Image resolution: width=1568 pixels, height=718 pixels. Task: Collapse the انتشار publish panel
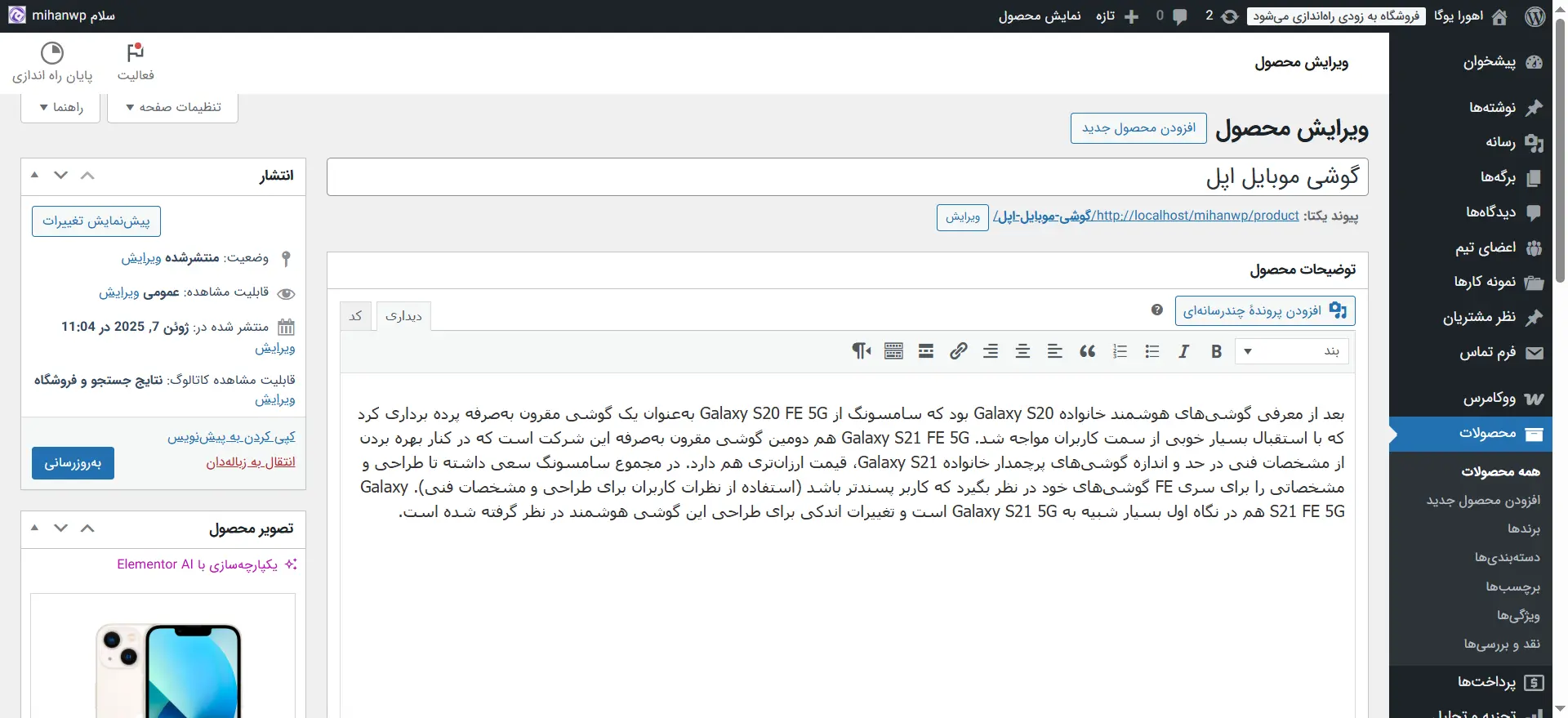(34, 175)
